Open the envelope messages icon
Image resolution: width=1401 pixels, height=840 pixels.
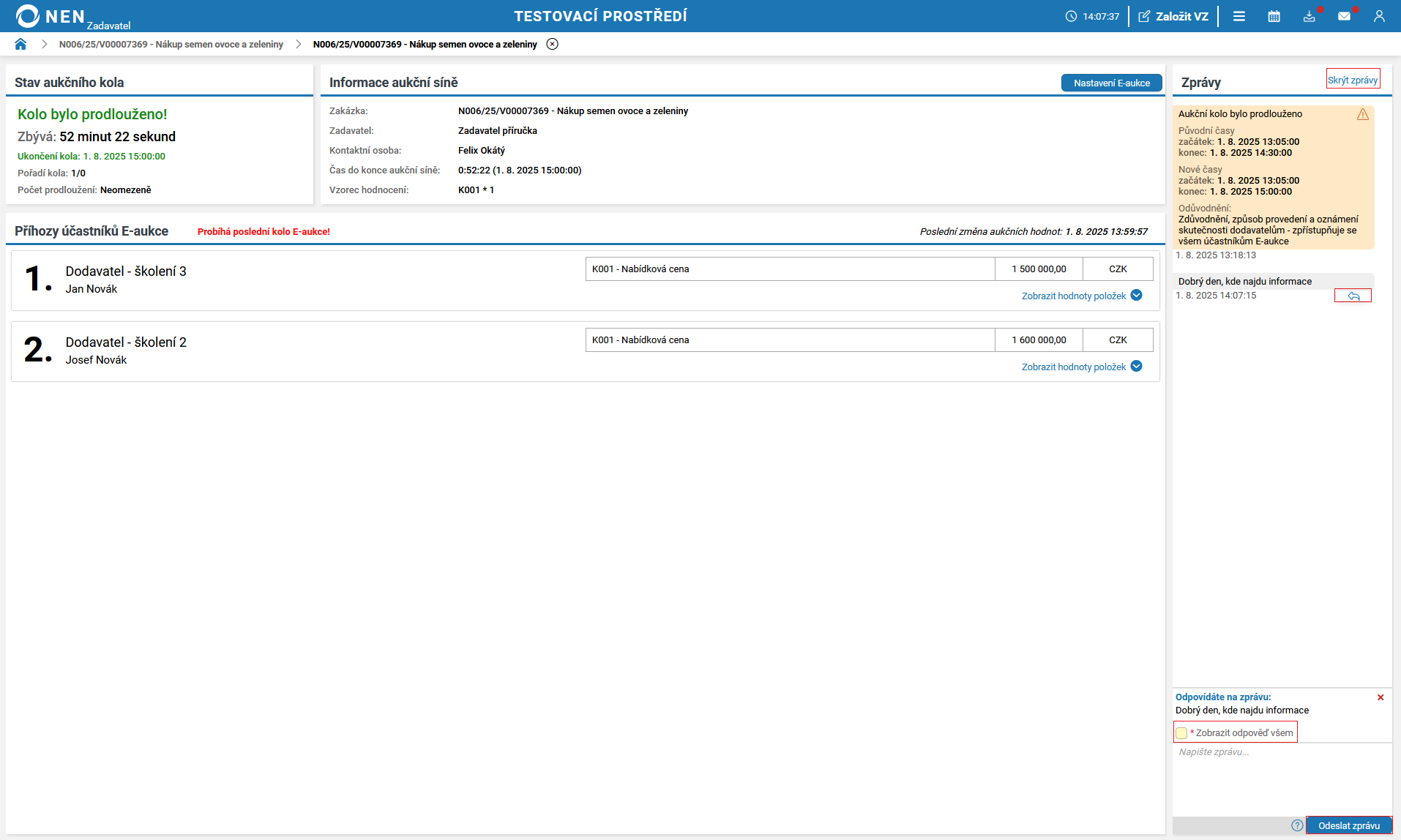[1344, 16]
